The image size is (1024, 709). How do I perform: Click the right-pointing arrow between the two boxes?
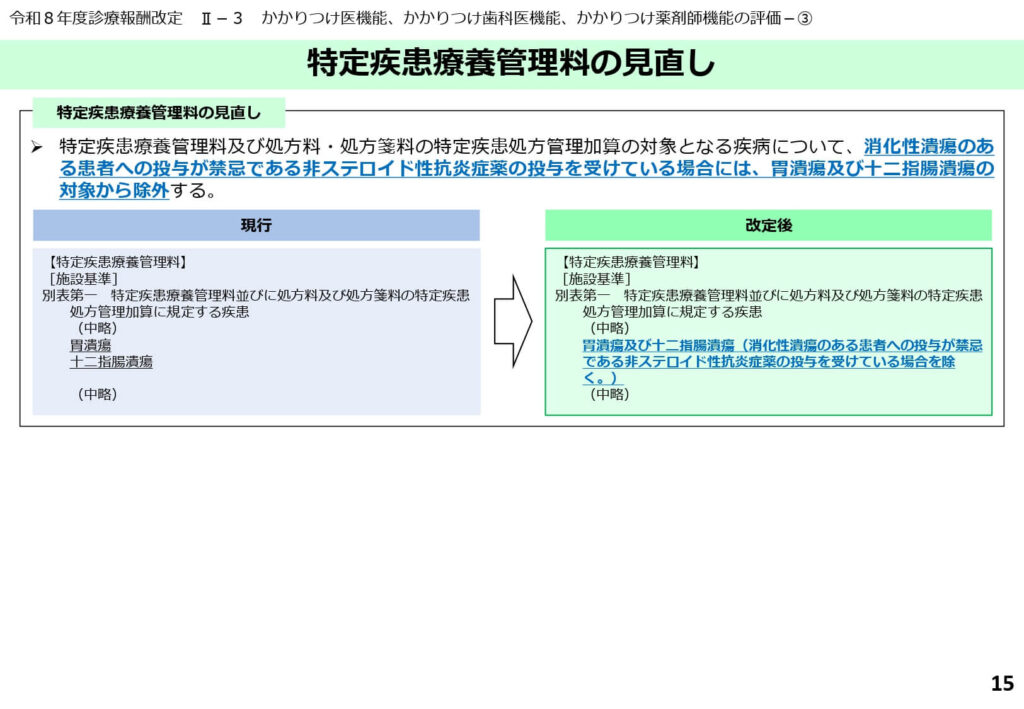coord(512,320)
